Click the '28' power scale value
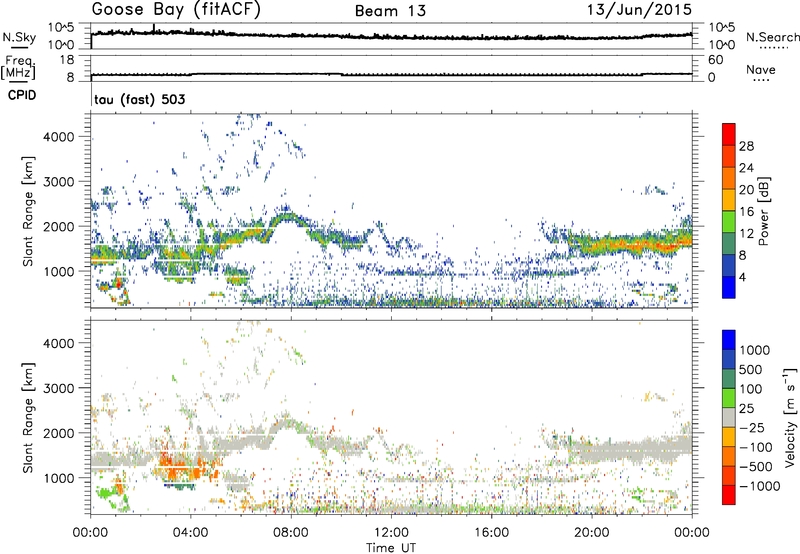Image resolution: width=800 pixels, height=554 pixels. [x=746, y=146]
